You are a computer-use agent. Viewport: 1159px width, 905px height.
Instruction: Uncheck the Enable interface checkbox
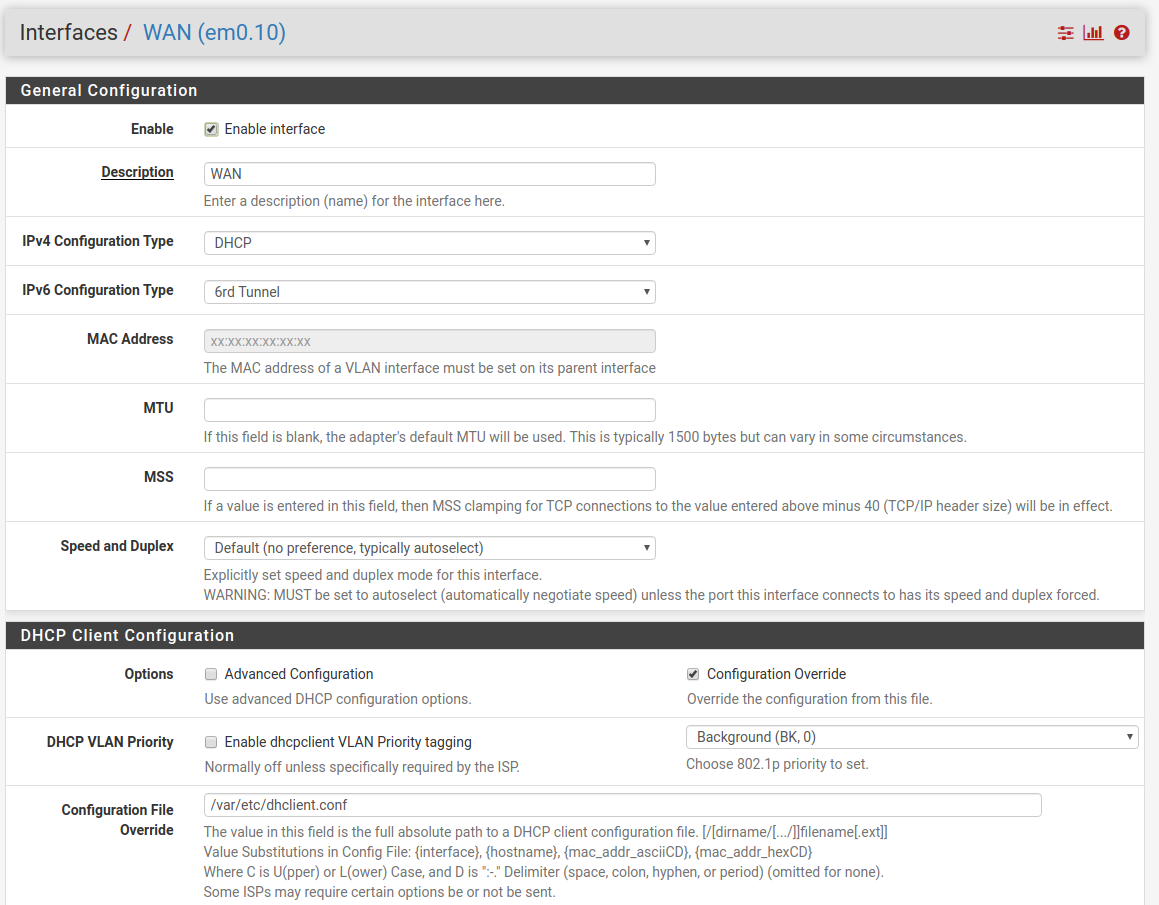point(211,128)
